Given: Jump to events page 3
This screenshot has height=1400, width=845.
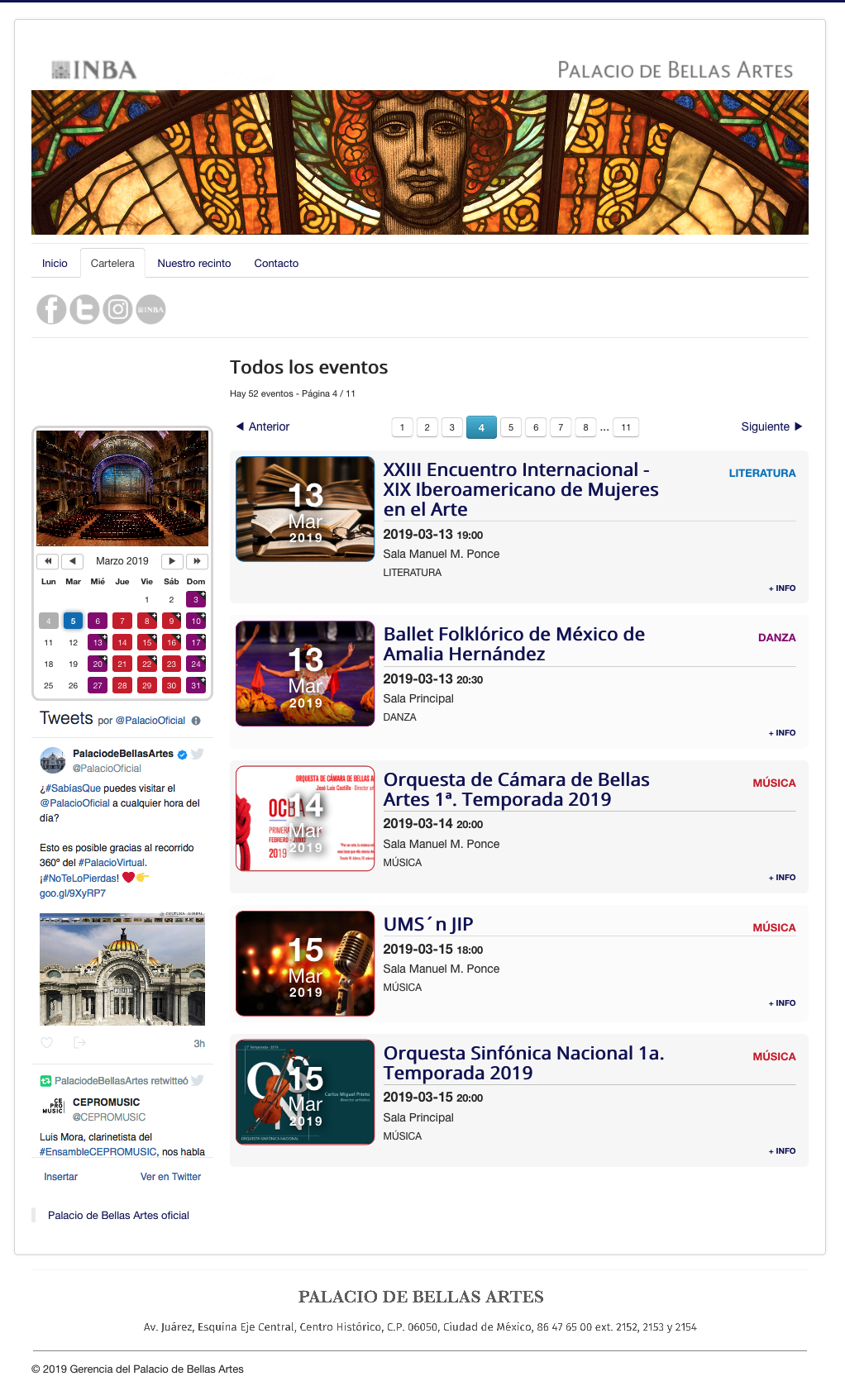Looking at the screenshot, I should click(451, 427).
